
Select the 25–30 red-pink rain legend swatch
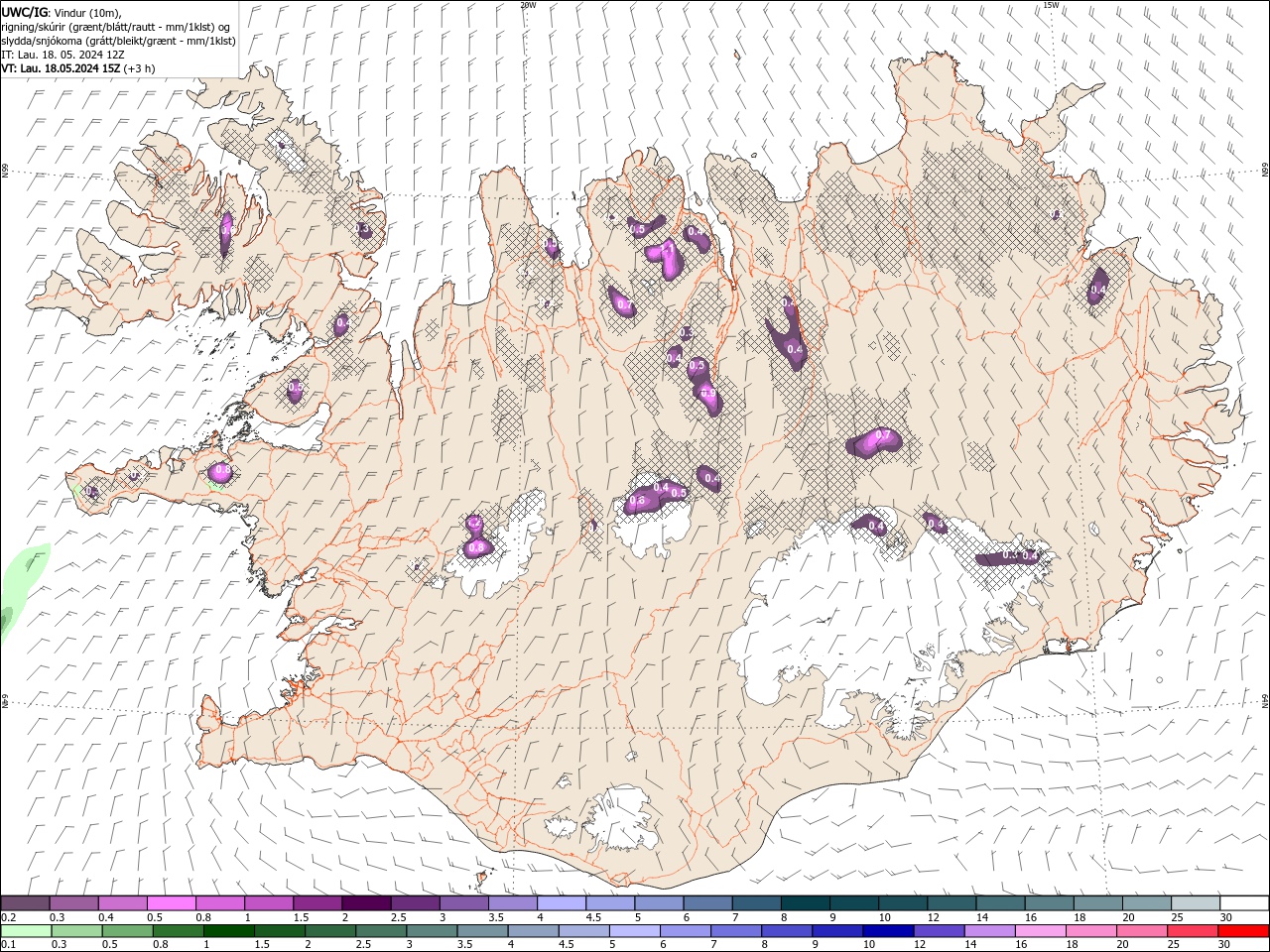point(1191,931)
